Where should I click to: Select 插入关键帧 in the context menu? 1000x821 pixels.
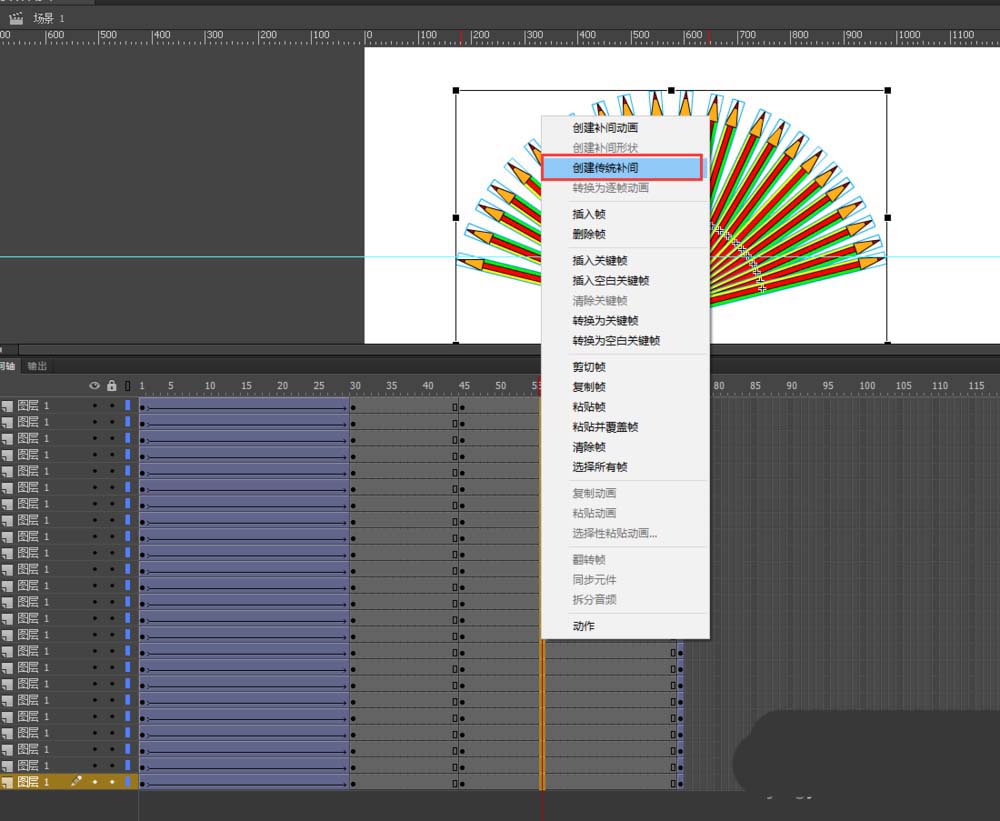[x=599, y=261]
